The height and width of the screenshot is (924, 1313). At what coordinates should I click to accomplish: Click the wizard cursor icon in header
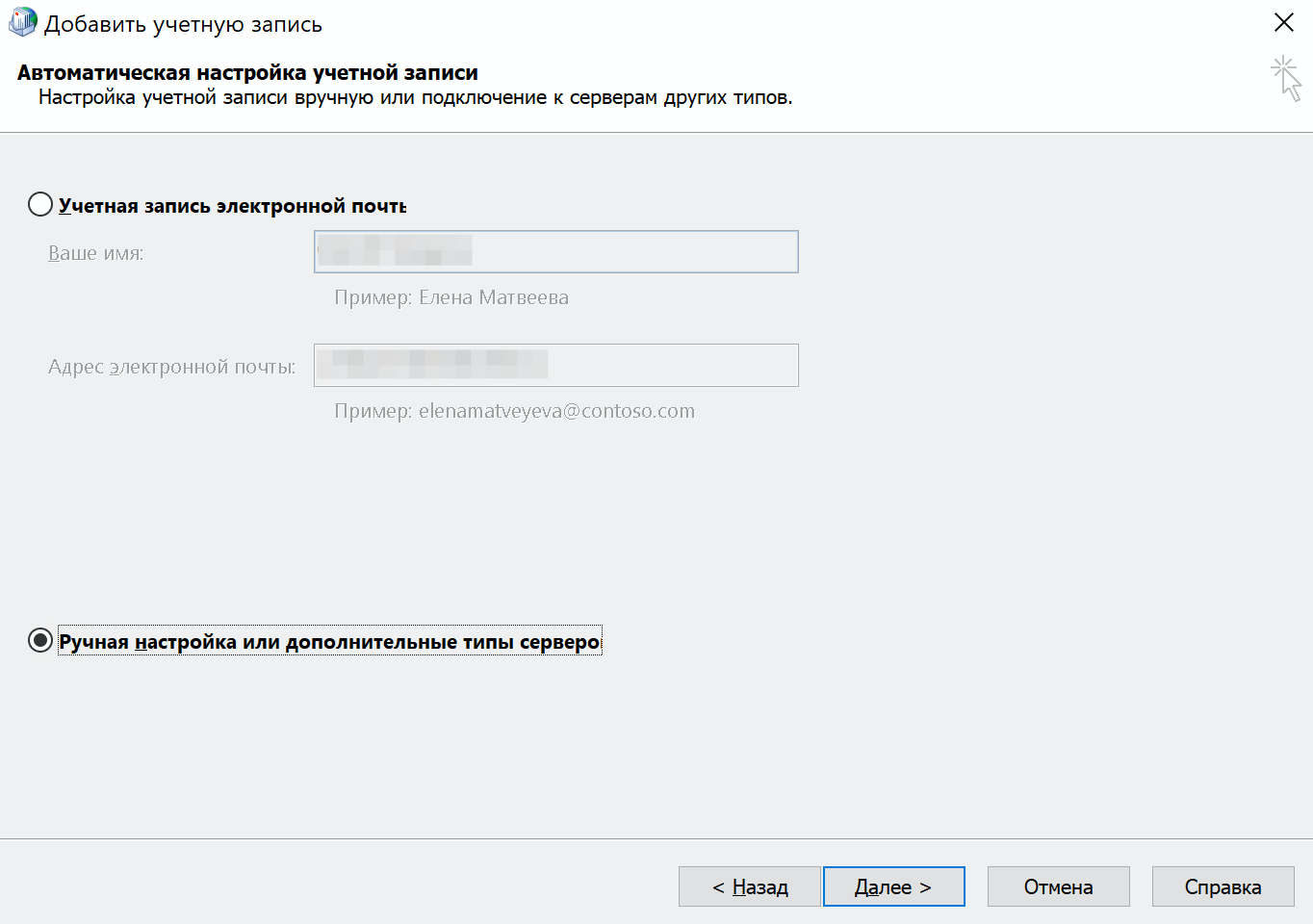click(x=1285, y=78)
